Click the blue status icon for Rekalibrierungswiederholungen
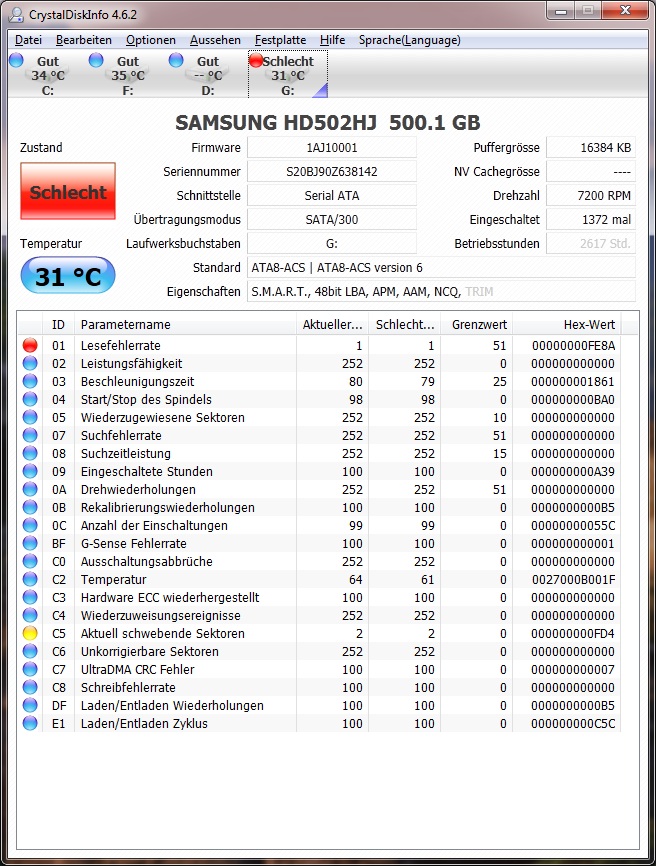Viewport: 656px width, 866px height. 30,508
